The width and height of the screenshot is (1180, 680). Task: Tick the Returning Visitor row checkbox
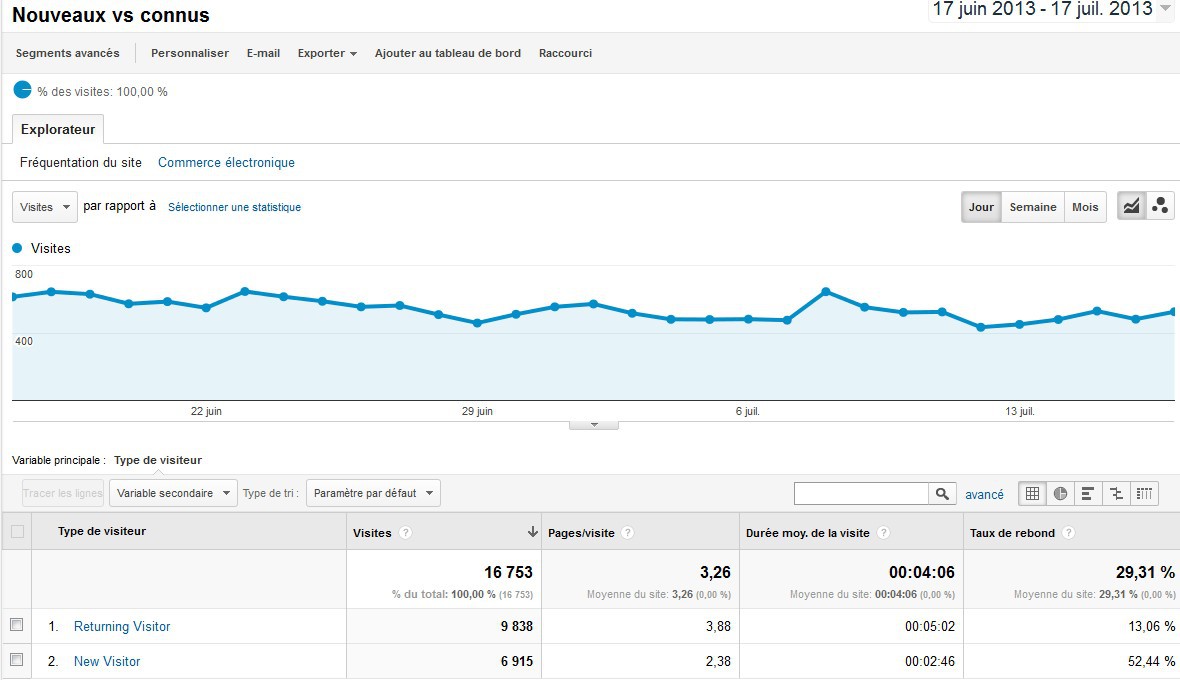[17, 625]
